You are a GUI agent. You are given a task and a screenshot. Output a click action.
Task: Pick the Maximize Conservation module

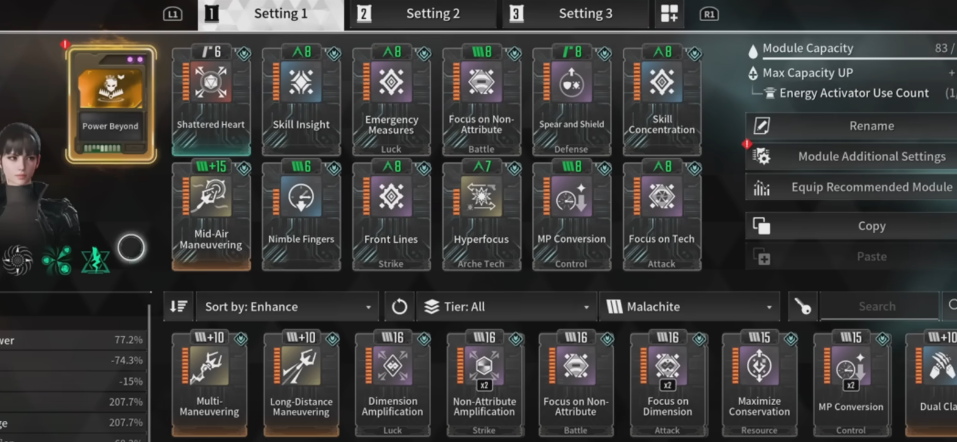point(759,383)
